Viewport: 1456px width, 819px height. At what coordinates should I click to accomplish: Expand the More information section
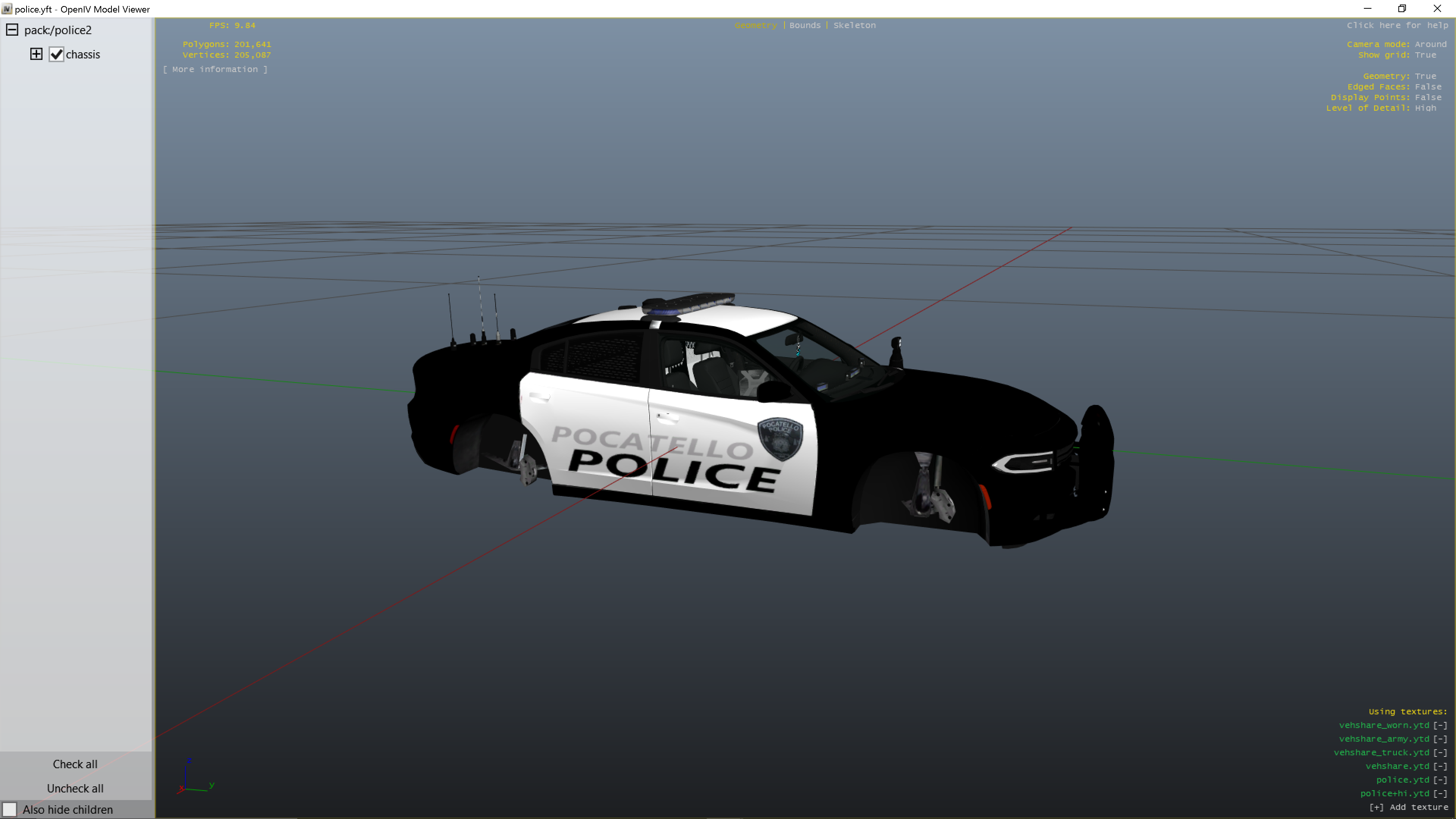coord(215,69)
